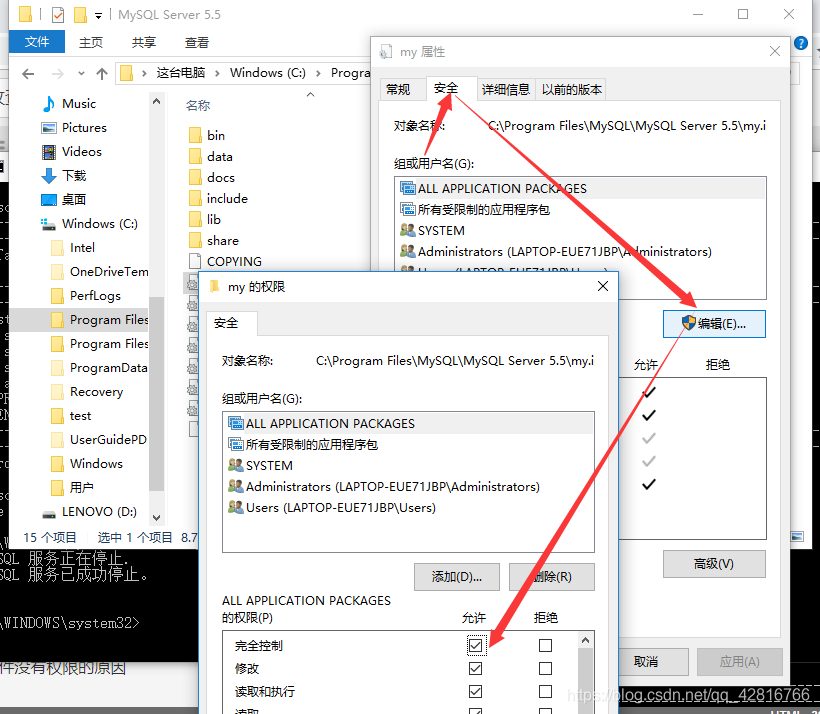The image size is (820, 714).
Task: Click permissions list scroll up arrow
Action: click(x=586, y=640)
